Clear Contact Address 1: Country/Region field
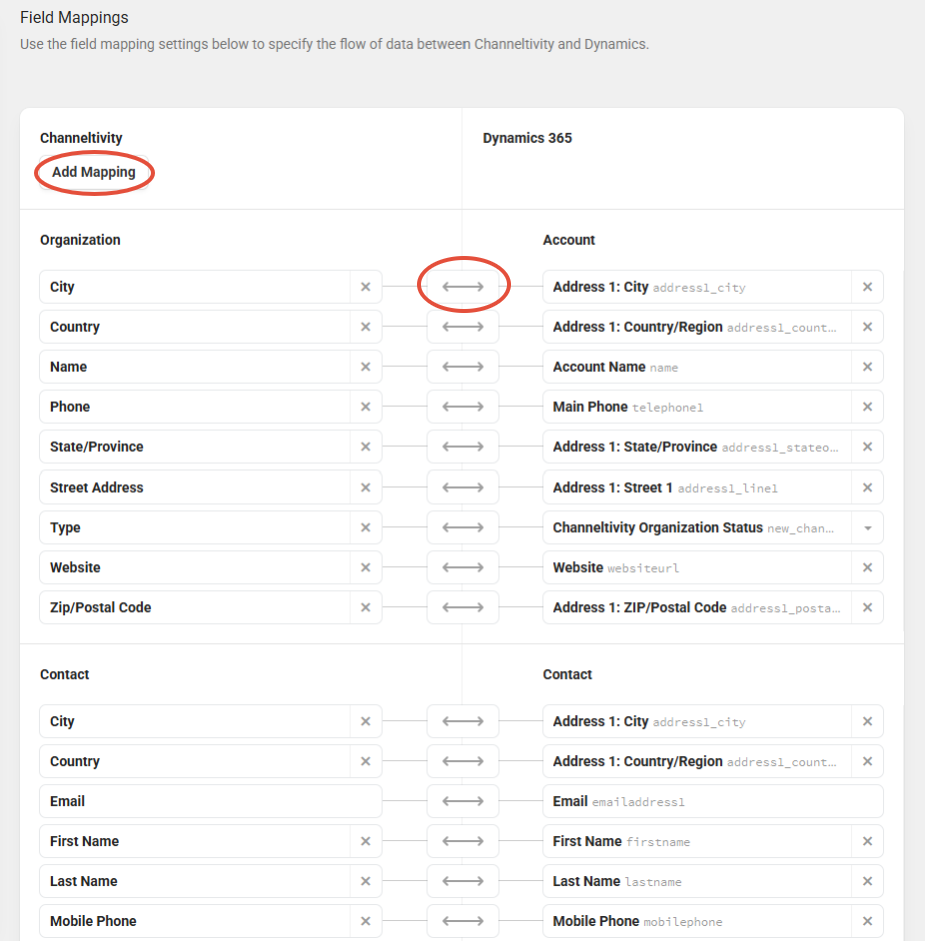 tap(867, 761)
